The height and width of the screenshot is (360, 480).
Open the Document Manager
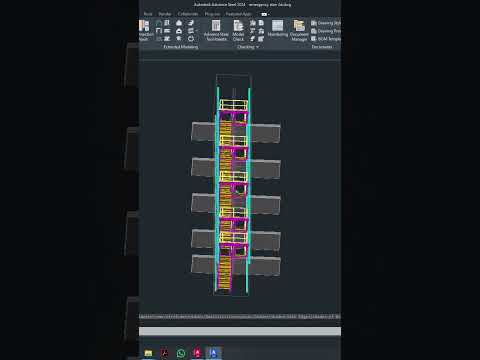(x=299, y=30)
